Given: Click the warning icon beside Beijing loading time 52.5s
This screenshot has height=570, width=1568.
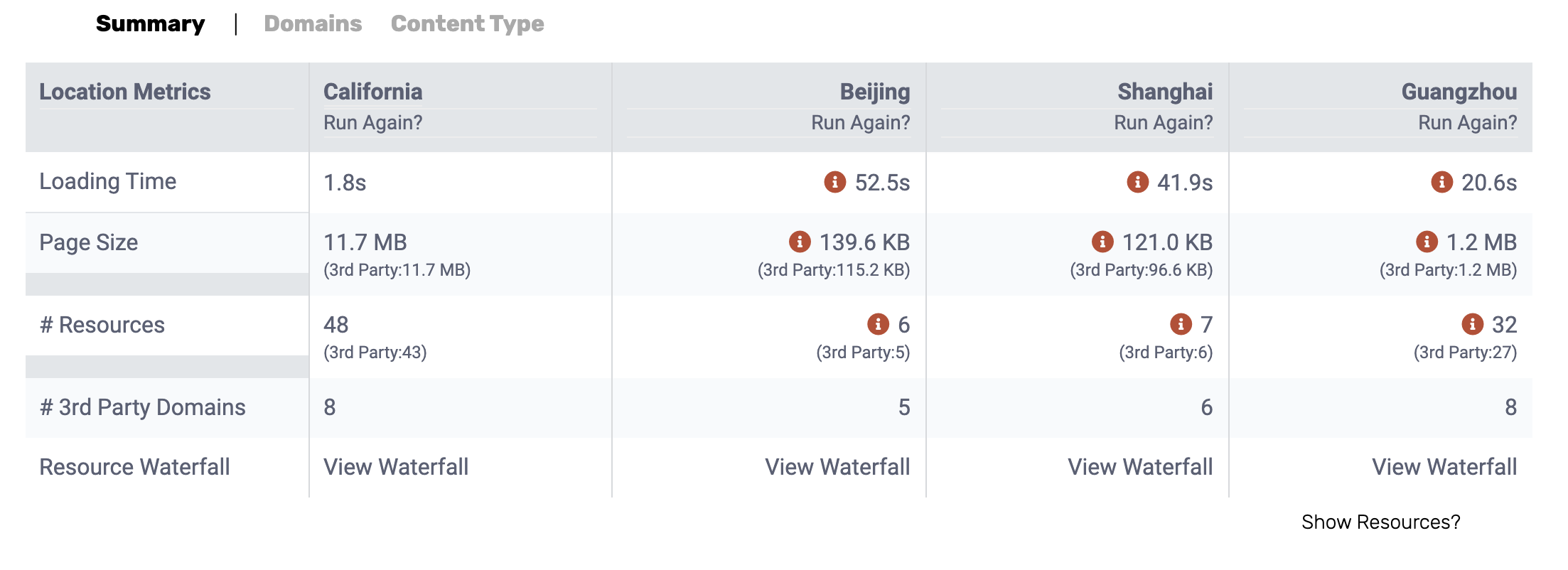Looking at the screenshot, I should click(834, 182).
